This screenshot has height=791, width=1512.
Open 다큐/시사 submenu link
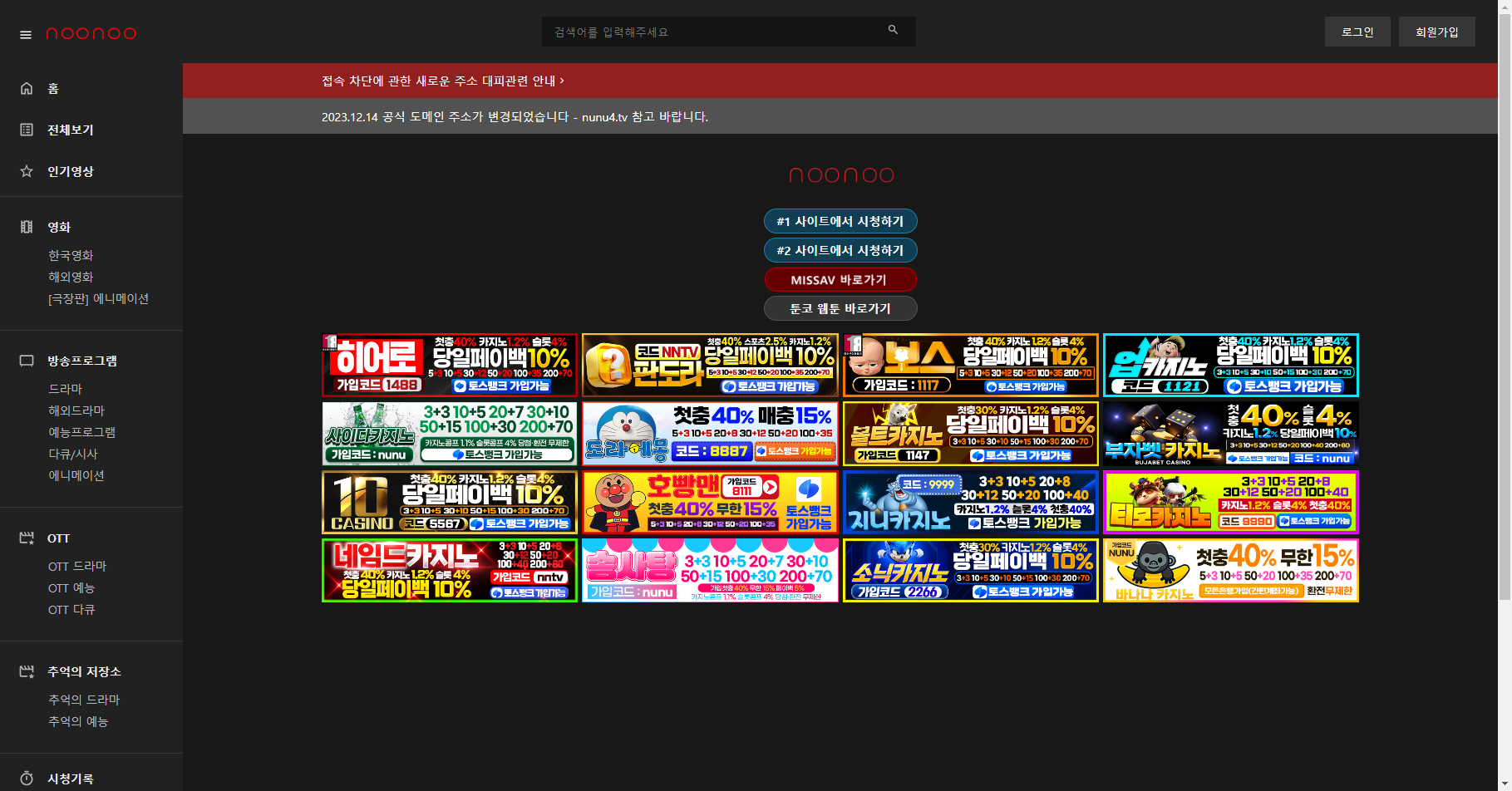click(73, 454)
